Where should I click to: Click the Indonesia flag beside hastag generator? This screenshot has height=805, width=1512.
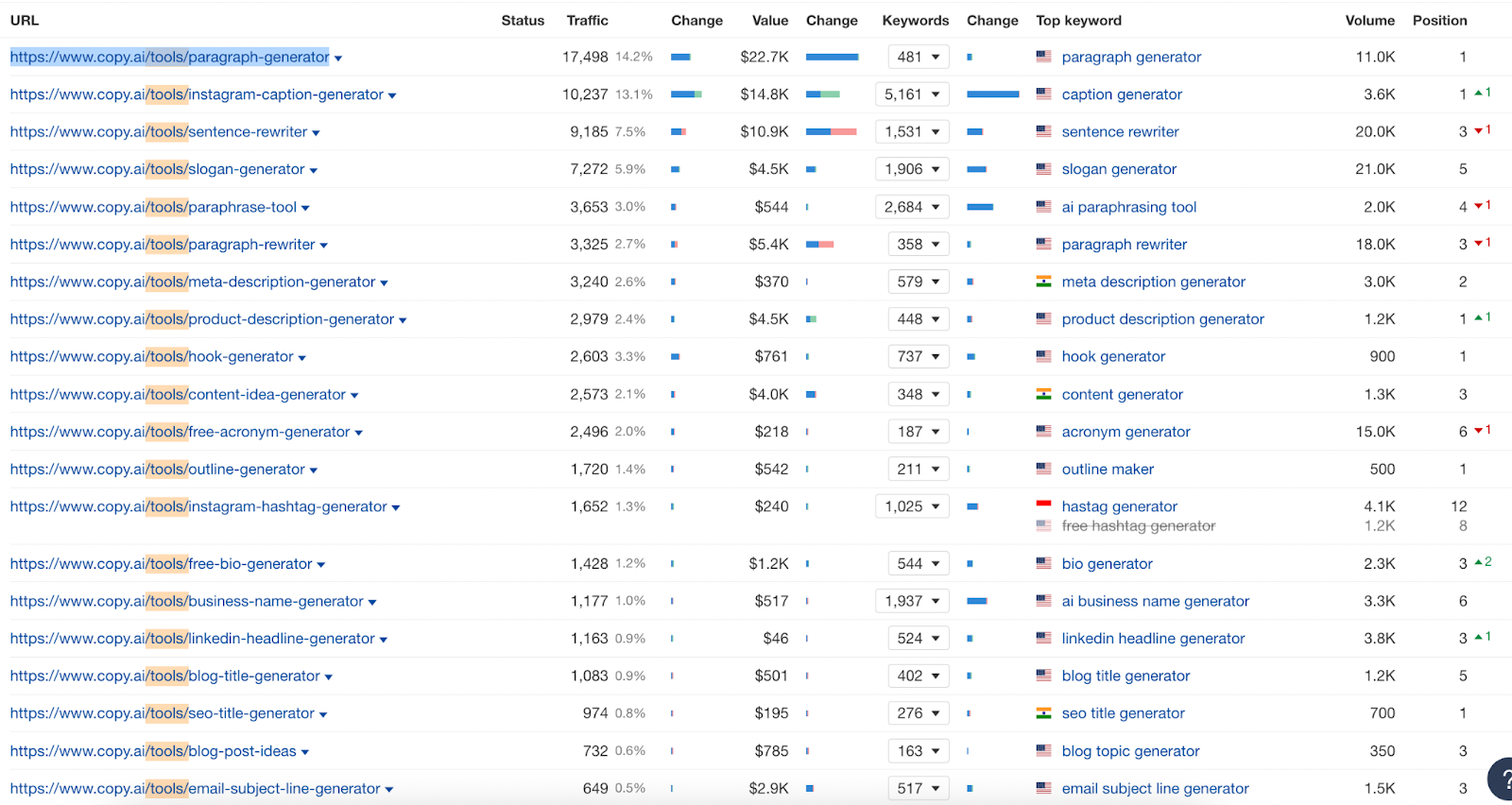tap(1043, 506)
